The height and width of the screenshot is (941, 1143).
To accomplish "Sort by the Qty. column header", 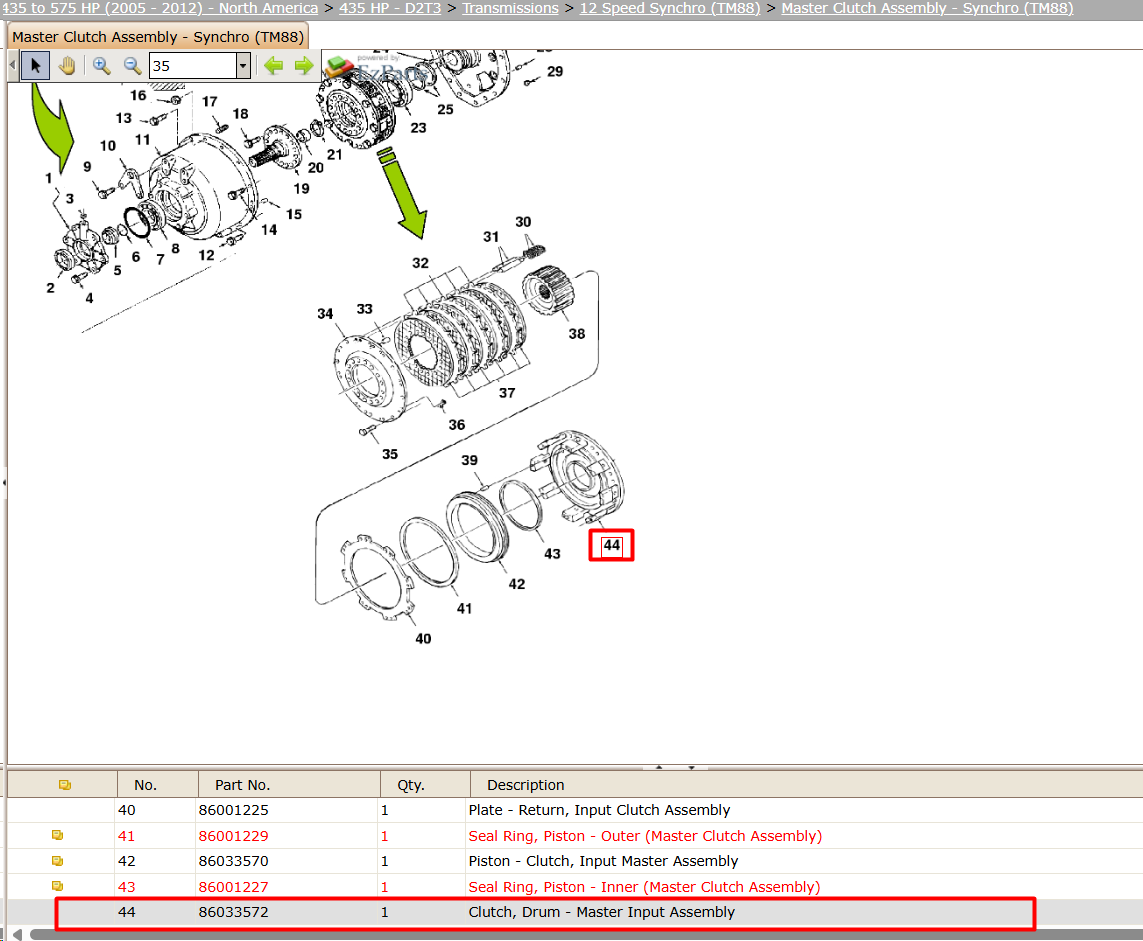I will pos(425,785).
